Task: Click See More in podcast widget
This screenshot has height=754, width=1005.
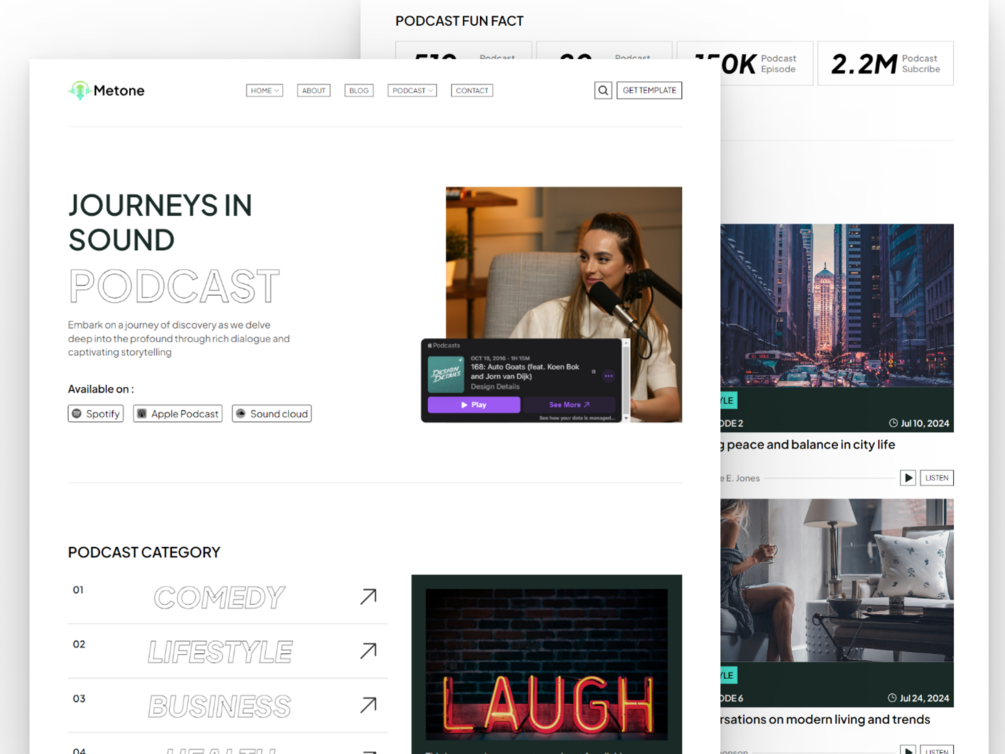Action: [569, 405]
